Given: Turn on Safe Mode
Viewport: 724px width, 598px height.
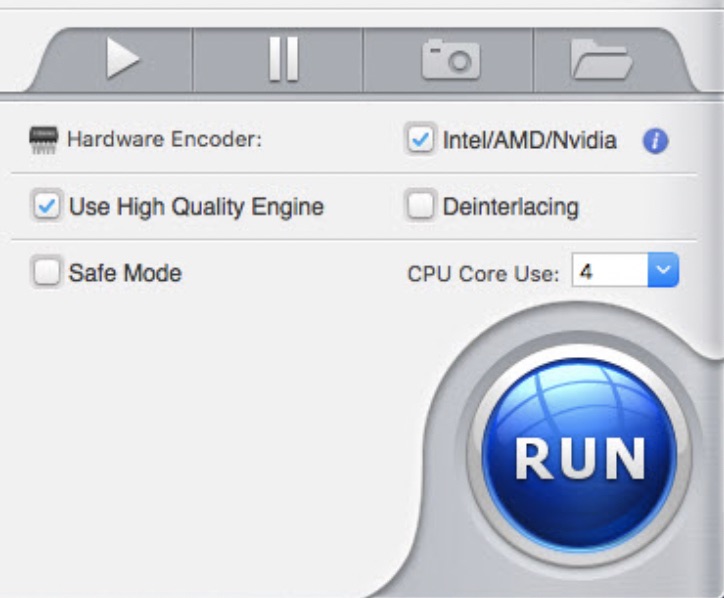Looking at the screenshot, I should pos(46,272).
